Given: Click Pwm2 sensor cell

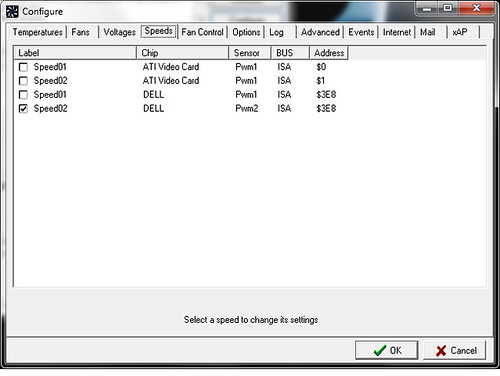Looking at the screenshot, I should click(x=247, y=109).
